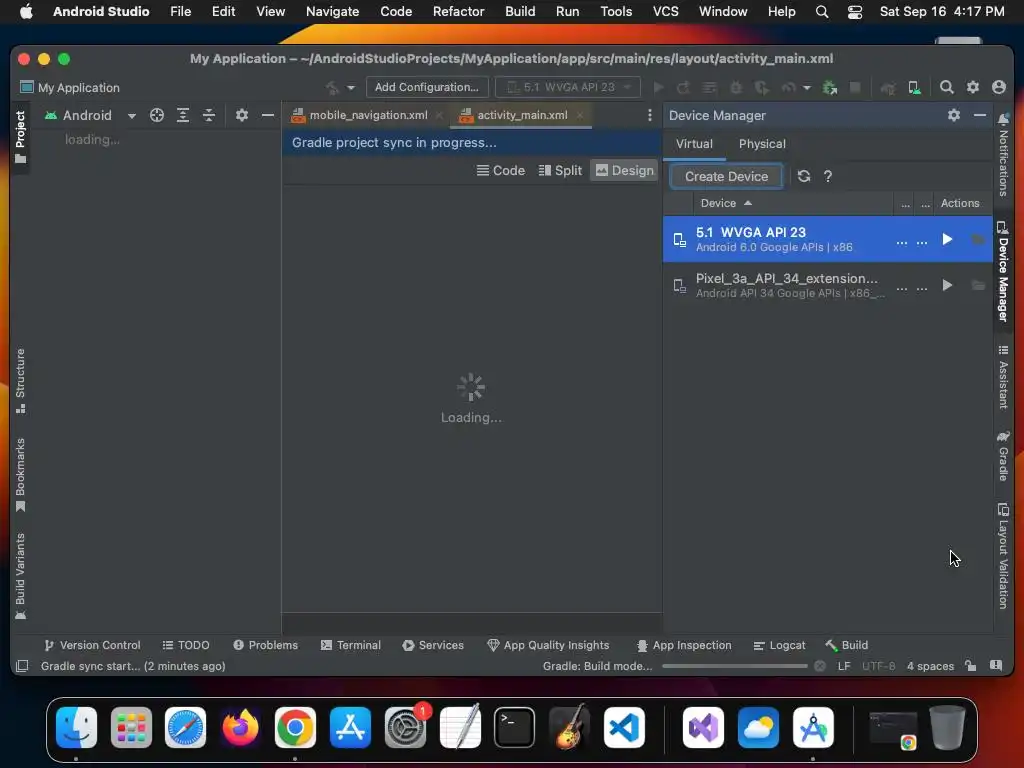The image size is (1024, 768).
Task: Switch editor to Code view
Action: (x=501, y=170)
